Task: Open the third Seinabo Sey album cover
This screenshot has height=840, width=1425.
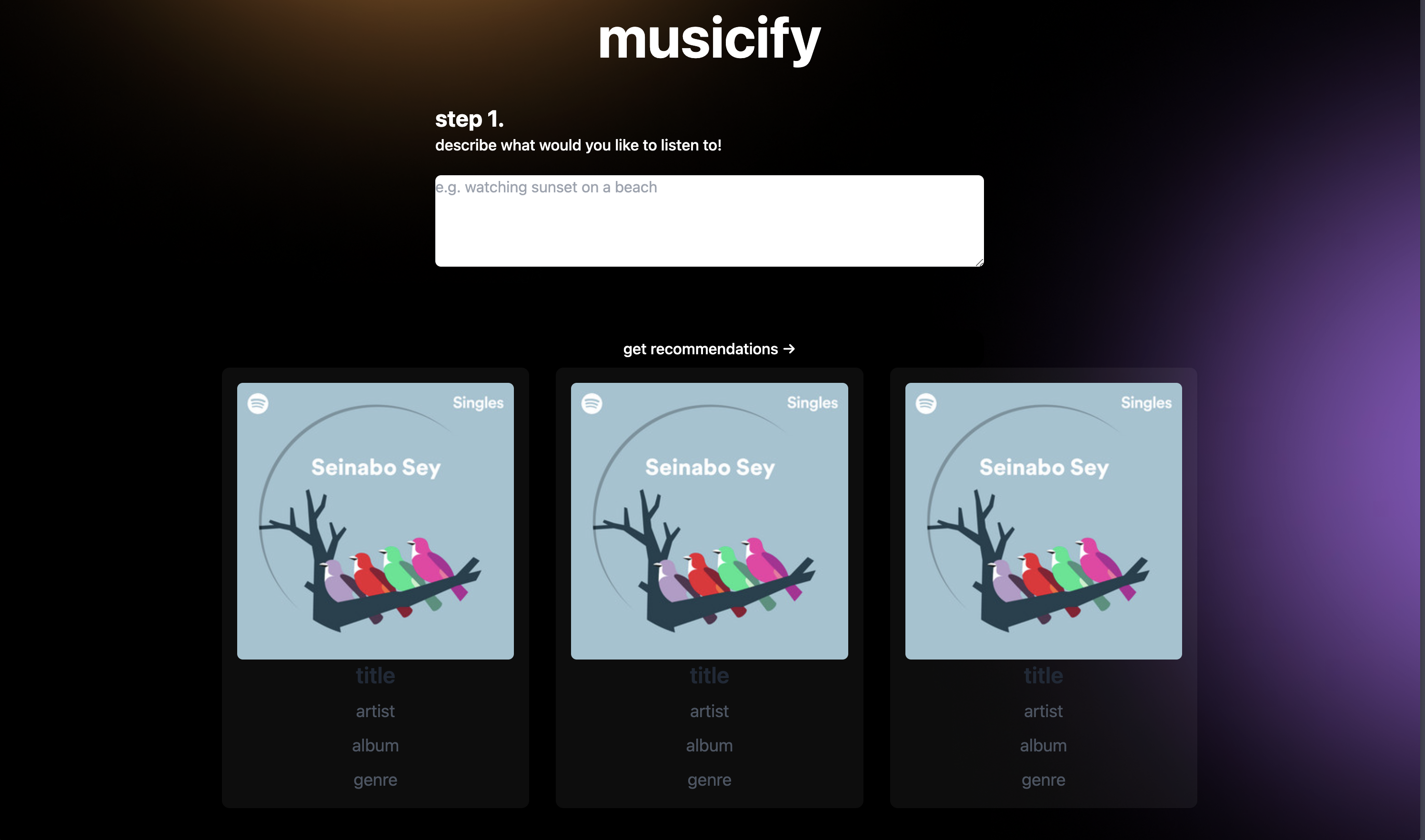Action: [x=1044, y=521]
